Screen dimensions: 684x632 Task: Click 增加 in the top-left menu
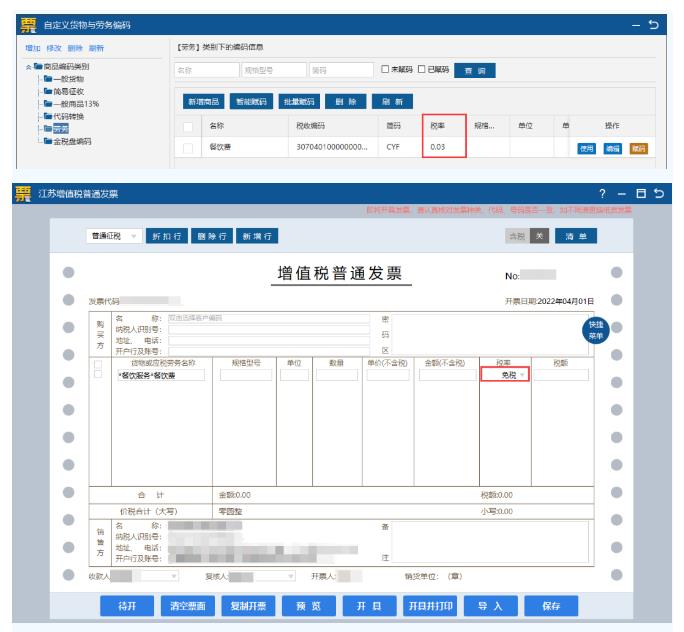click(33, 48)
